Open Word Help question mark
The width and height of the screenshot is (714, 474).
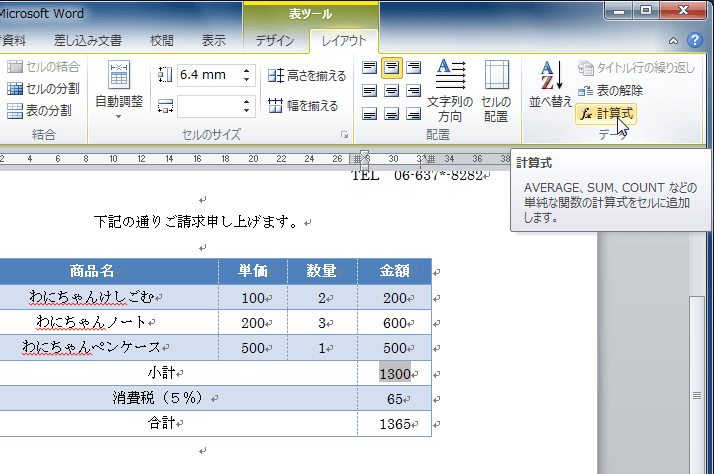pyautogui.click(x=694, y=41)
